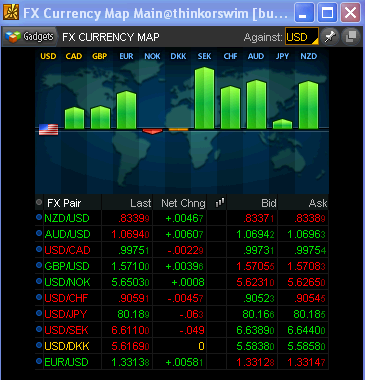Click the tall SEK green bar
Viewport: 365px width, 380px height.
coord(204,98)
